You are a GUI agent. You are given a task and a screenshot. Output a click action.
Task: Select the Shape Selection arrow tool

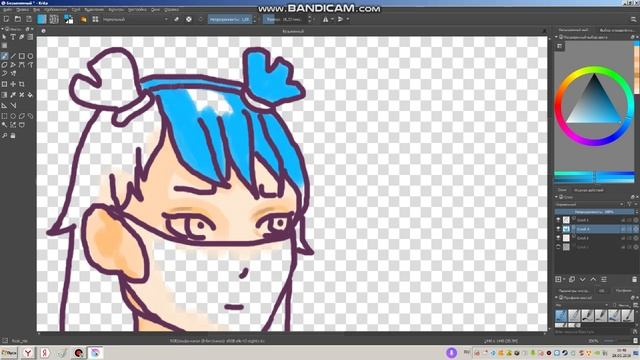click(4, 37)
